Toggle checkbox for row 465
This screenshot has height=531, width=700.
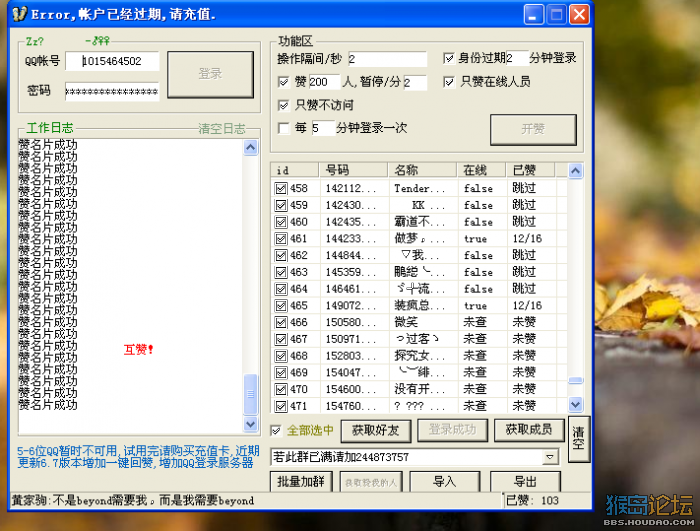tap(281, 306)
